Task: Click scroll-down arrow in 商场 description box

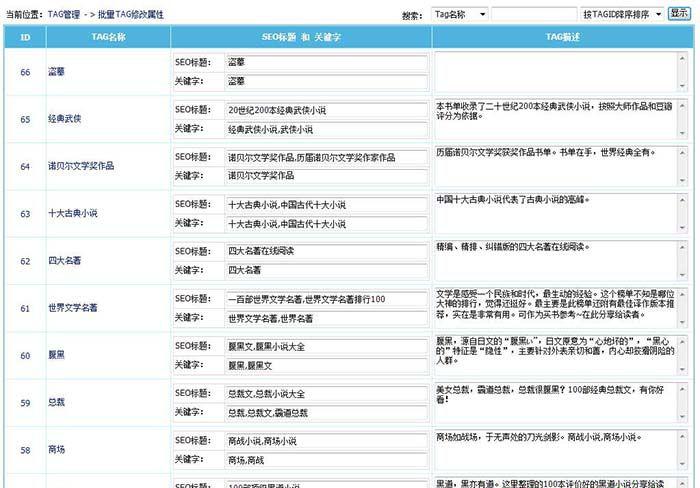Action: [682, 464]
